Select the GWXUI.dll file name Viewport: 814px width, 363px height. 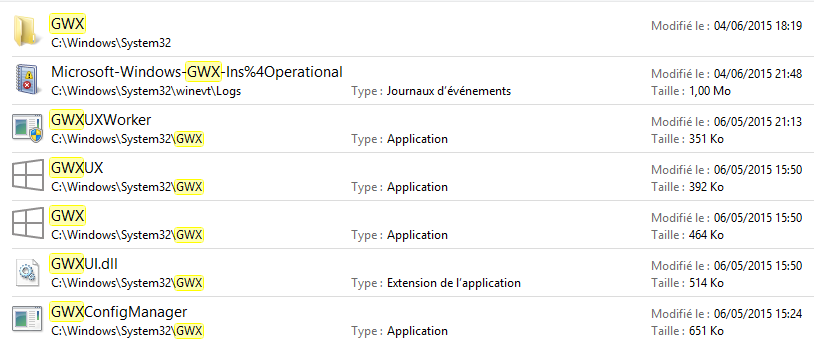(x=84, y=264)
